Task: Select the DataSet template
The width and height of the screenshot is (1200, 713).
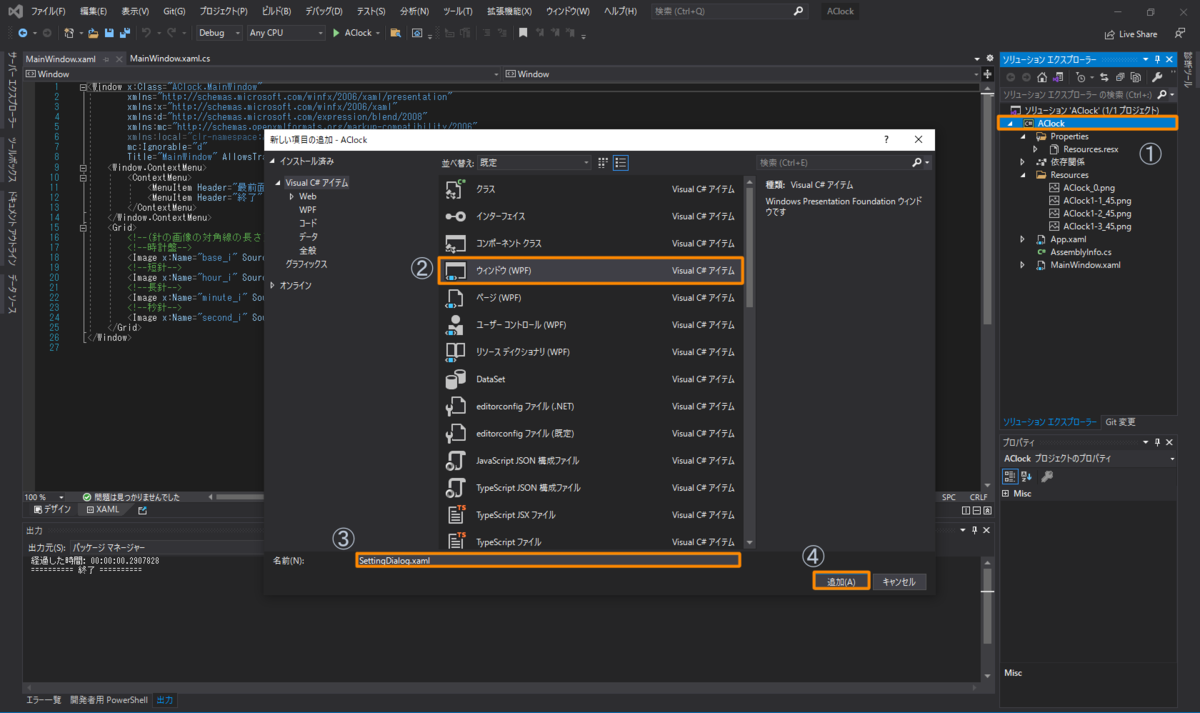Action: pyautogui.click(x=591, y=379)
